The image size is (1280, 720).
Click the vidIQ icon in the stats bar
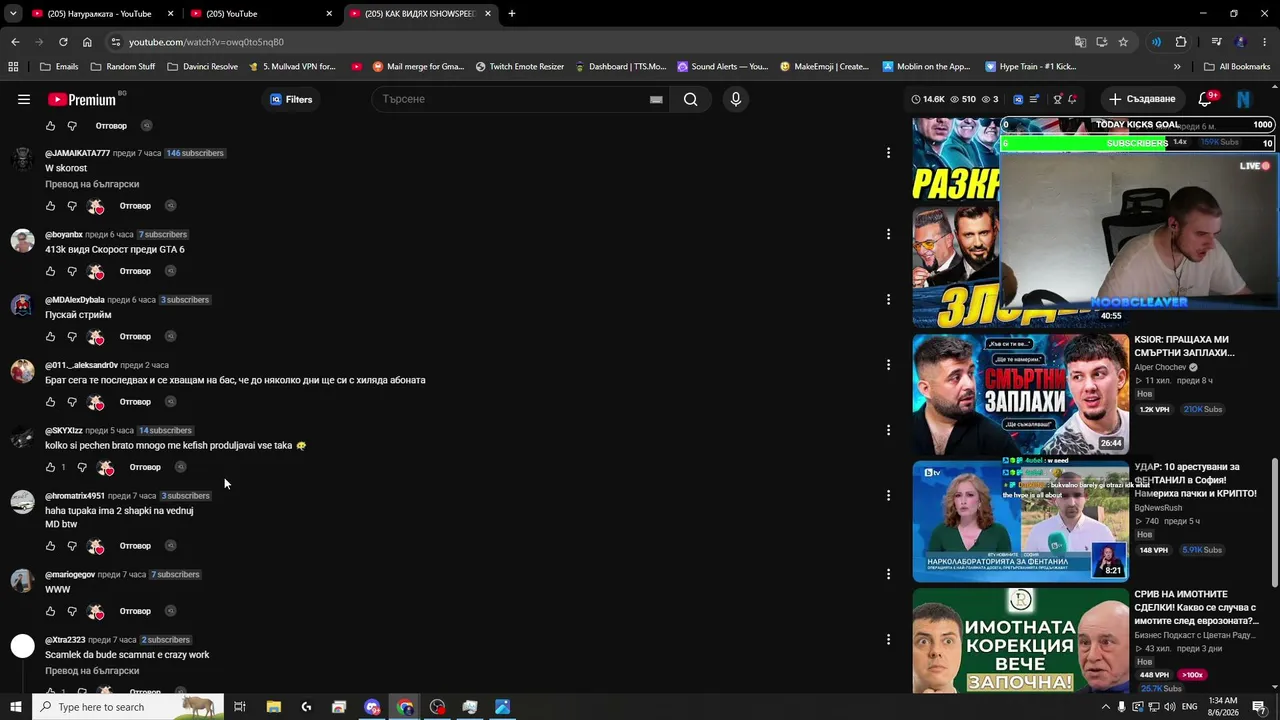click(1018, 99)
